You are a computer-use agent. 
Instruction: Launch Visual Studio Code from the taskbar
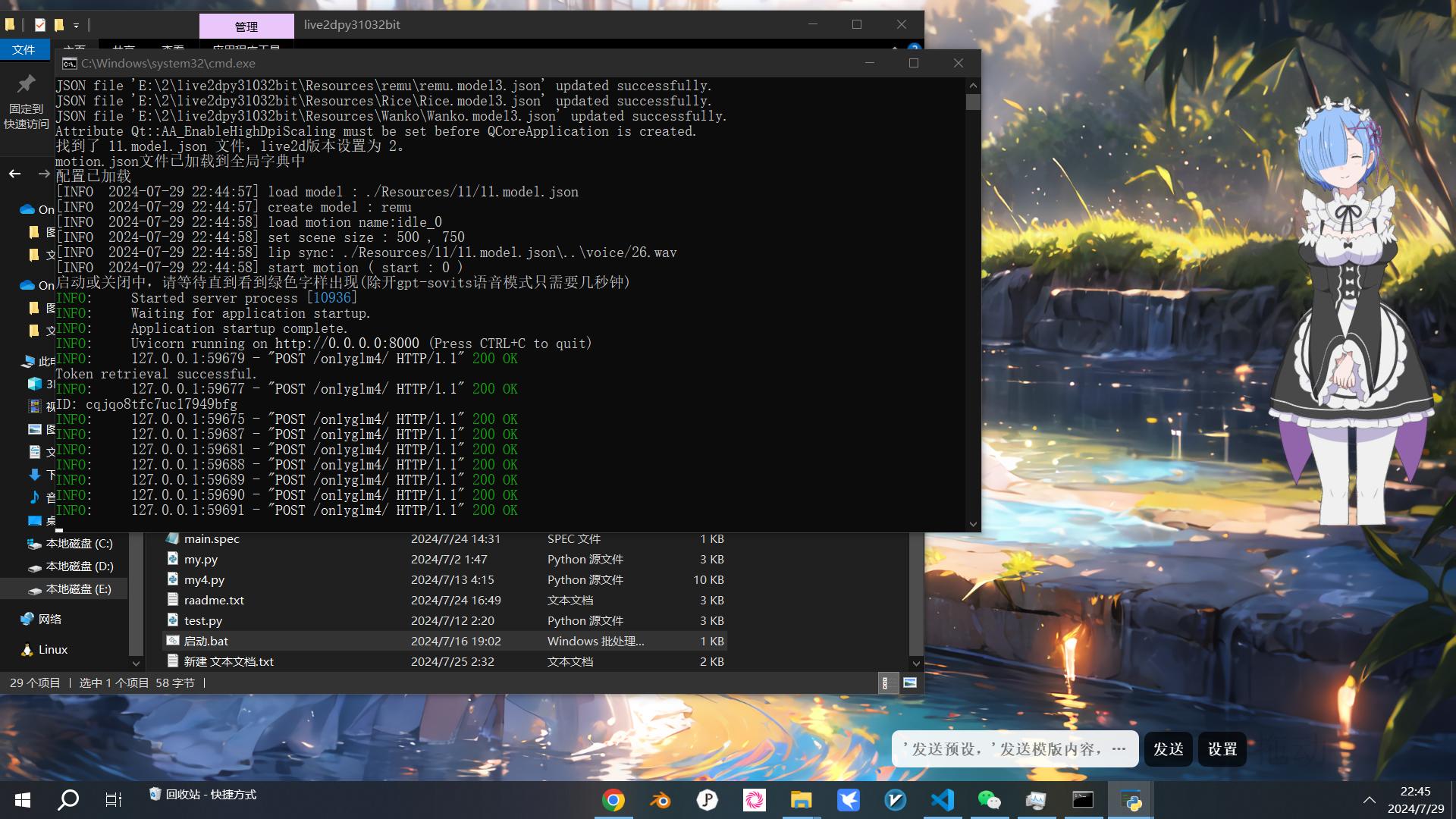[x=943, y=800]
